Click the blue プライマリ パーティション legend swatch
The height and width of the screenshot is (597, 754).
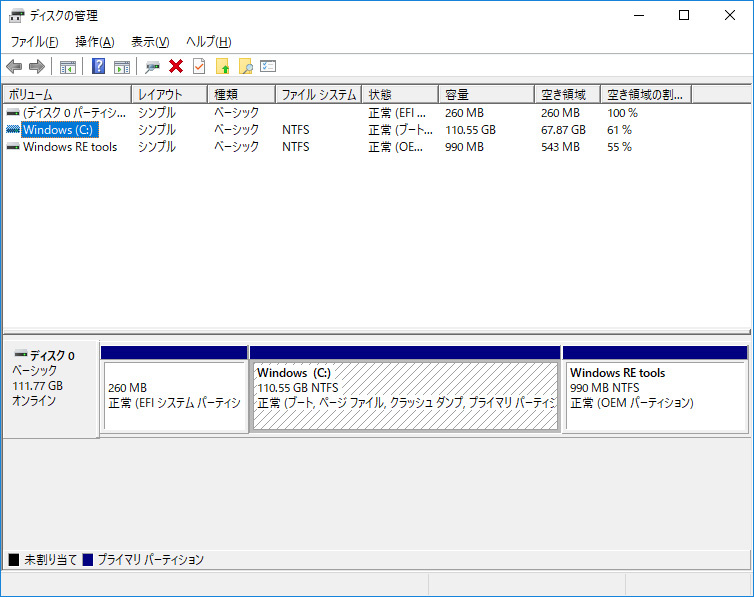[88, 560]
